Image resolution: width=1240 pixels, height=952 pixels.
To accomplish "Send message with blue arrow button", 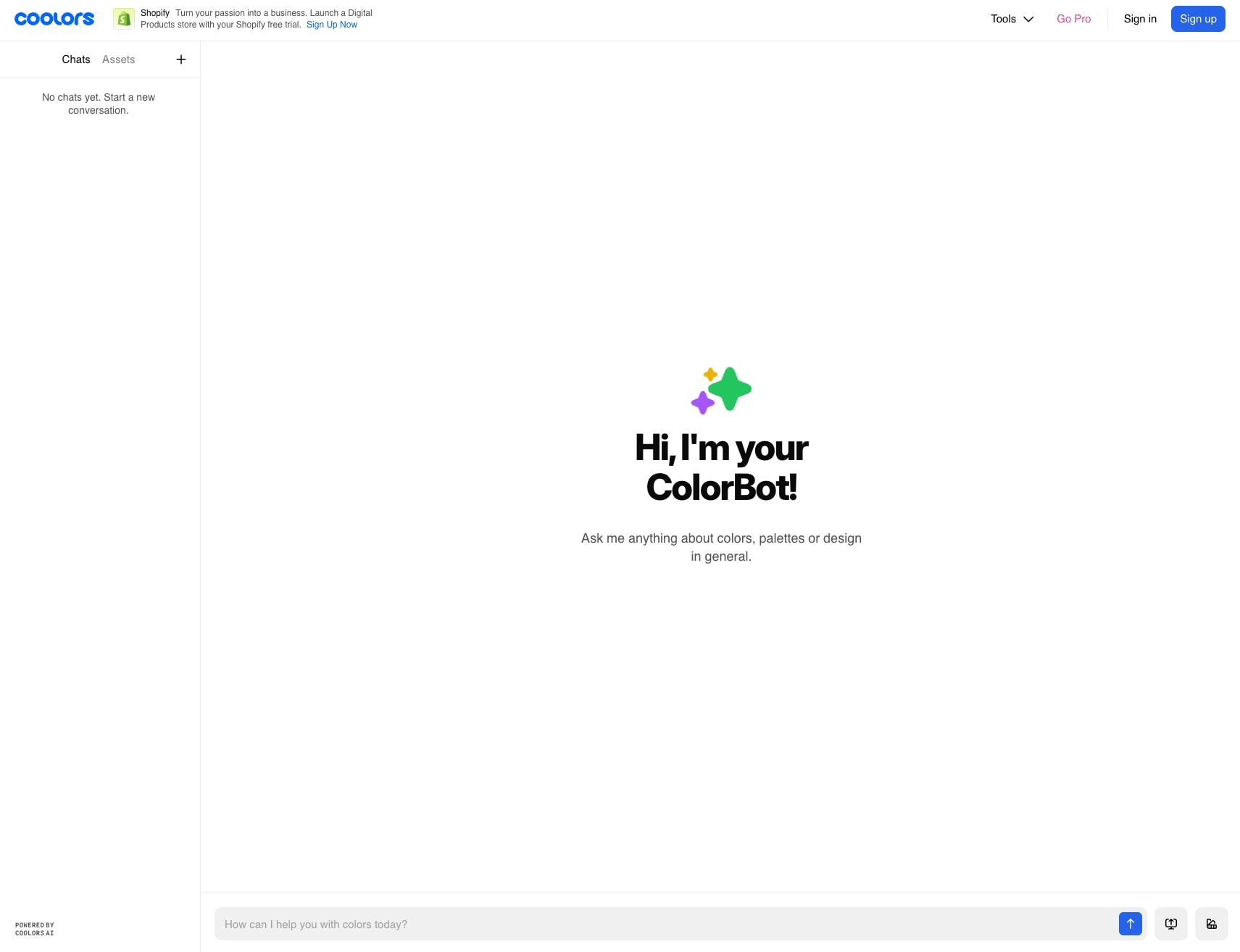I will 1130,924.
